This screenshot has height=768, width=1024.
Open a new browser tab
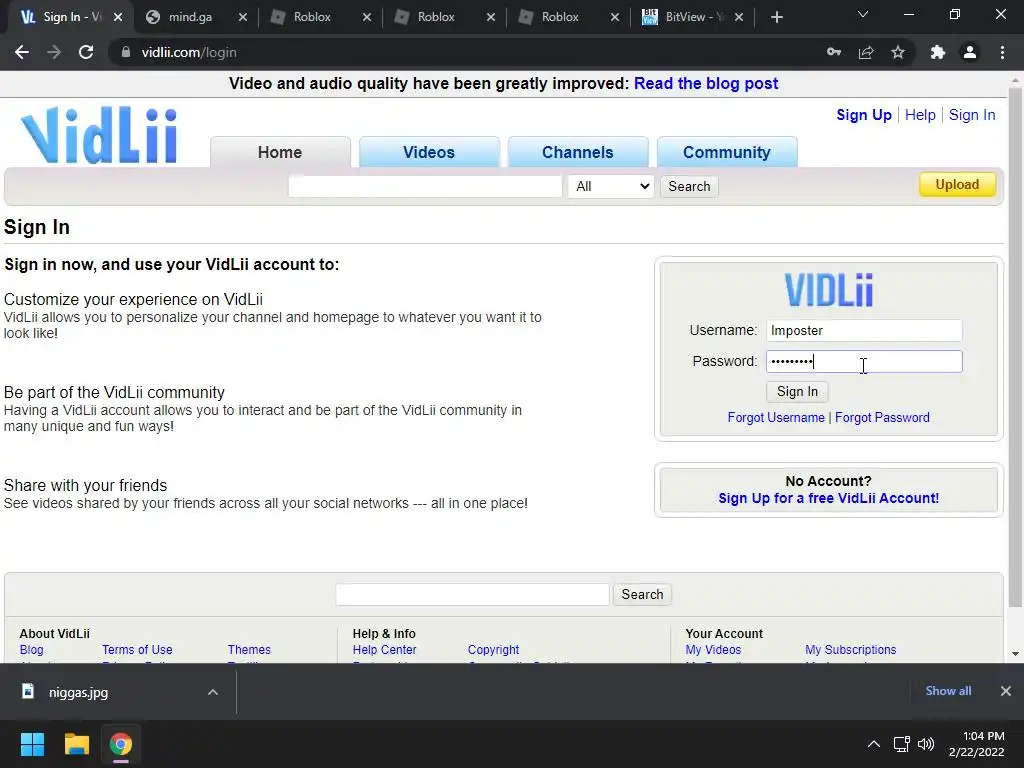click(776, 17)
